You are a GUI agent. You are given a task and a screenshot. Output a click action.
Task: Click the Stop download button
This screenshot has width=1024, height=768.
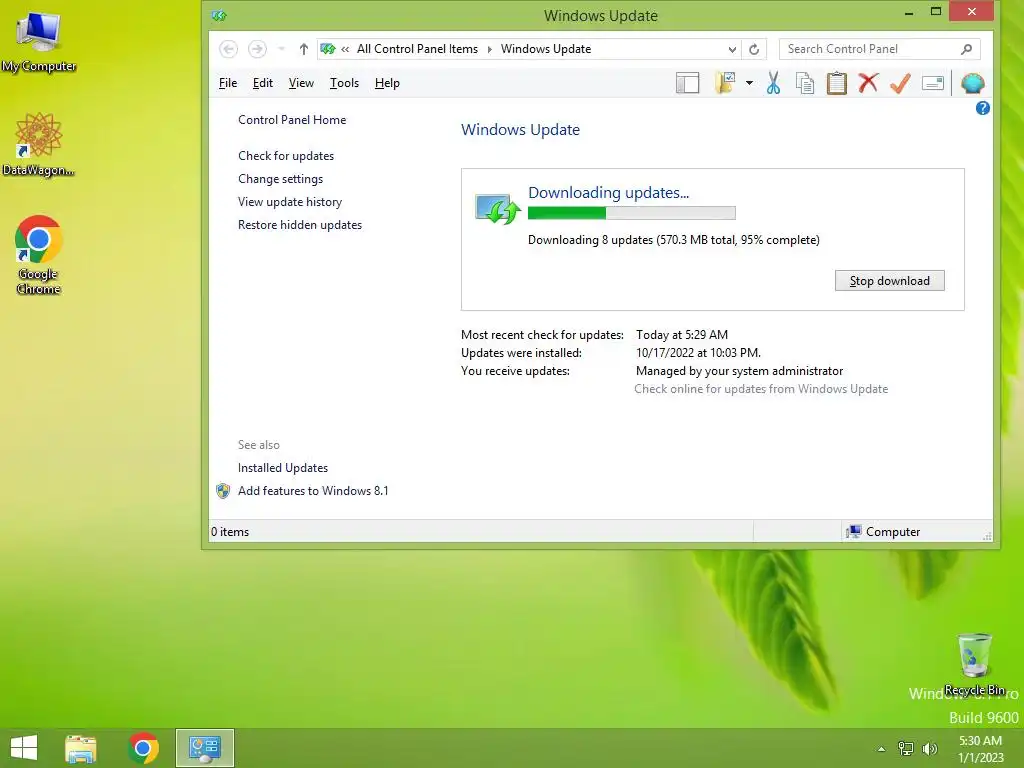[x=889, y=281]
